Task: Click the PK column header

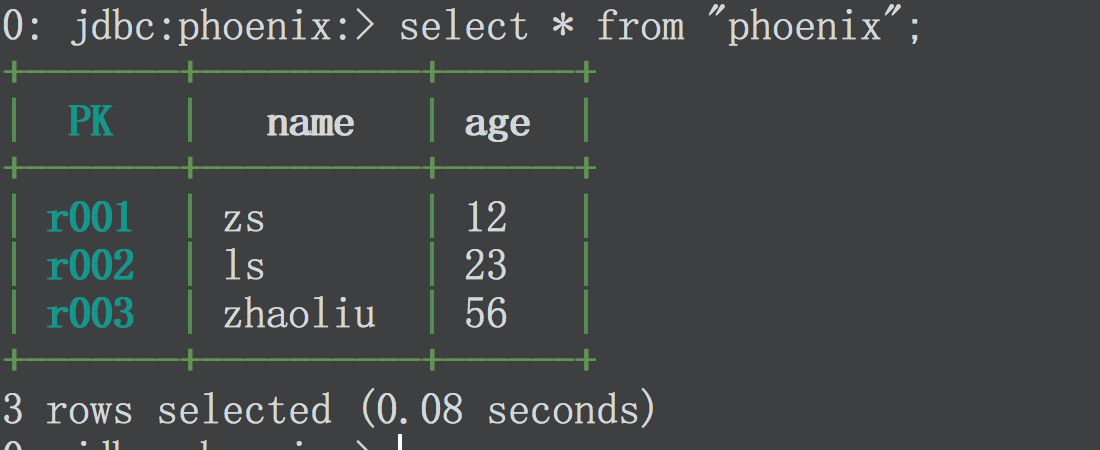Action: [91, 122]
